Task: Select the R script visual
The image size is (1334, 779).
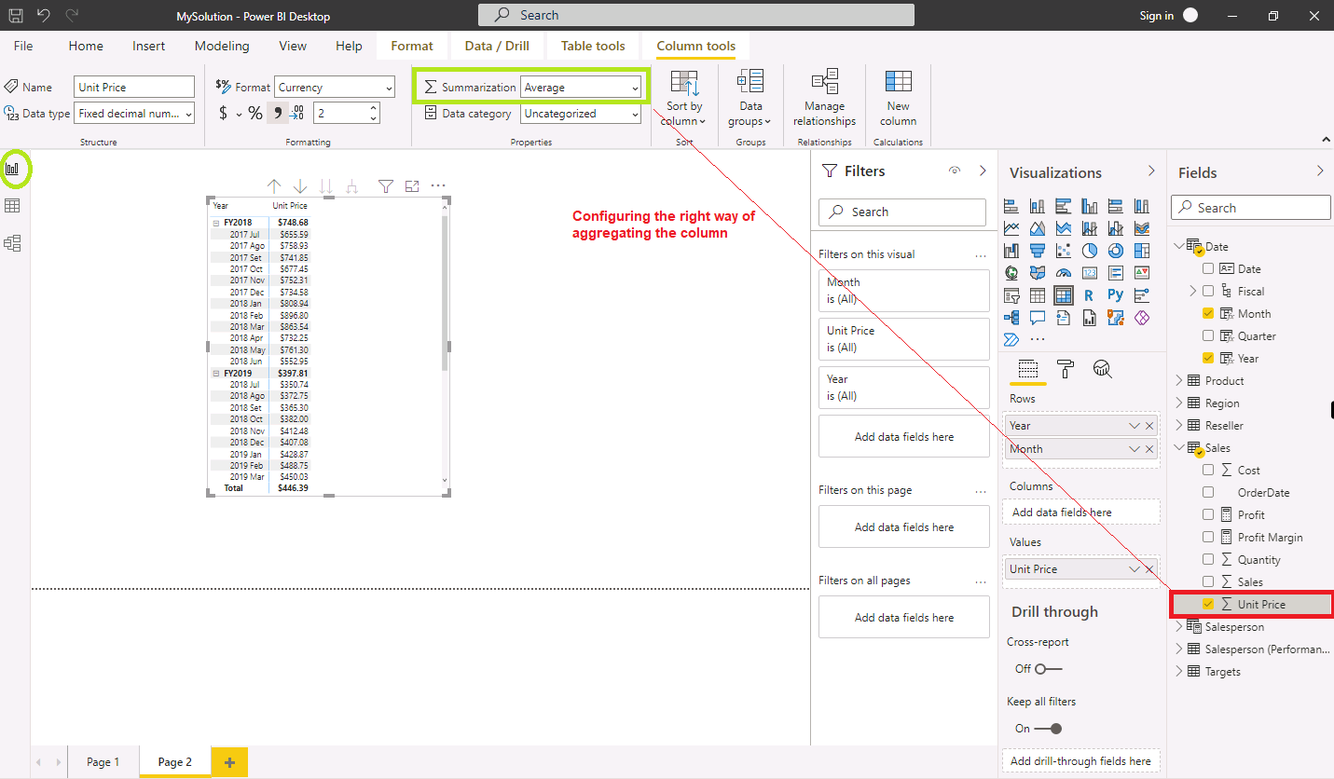Action: pyautogui.click(x=1089, y=295)
